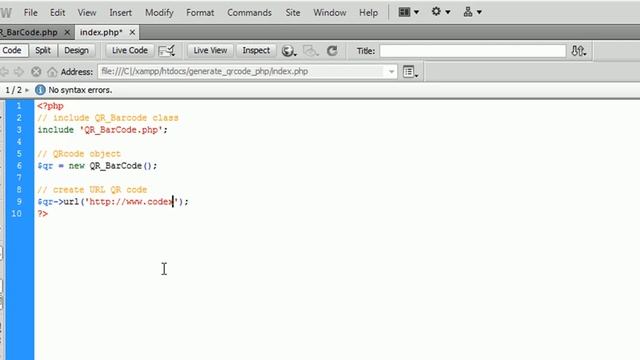The width and height of the screenshot is (640, 360).
Task: Open the Insert menu
Action: 120,13
